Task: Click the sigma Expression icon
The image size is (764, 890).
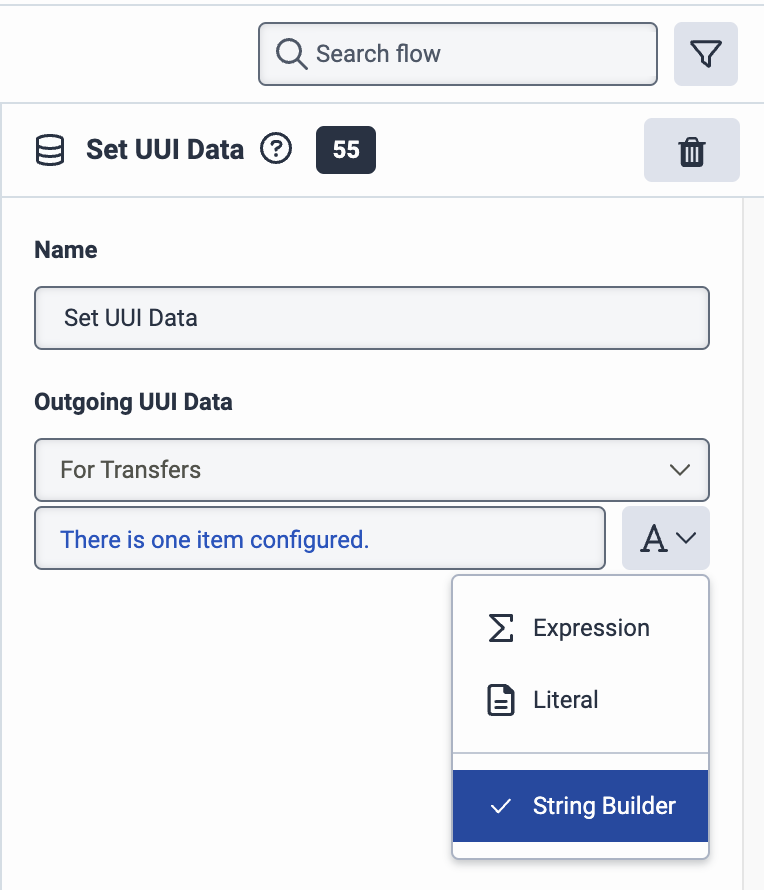Action: (x=501, y=628)
